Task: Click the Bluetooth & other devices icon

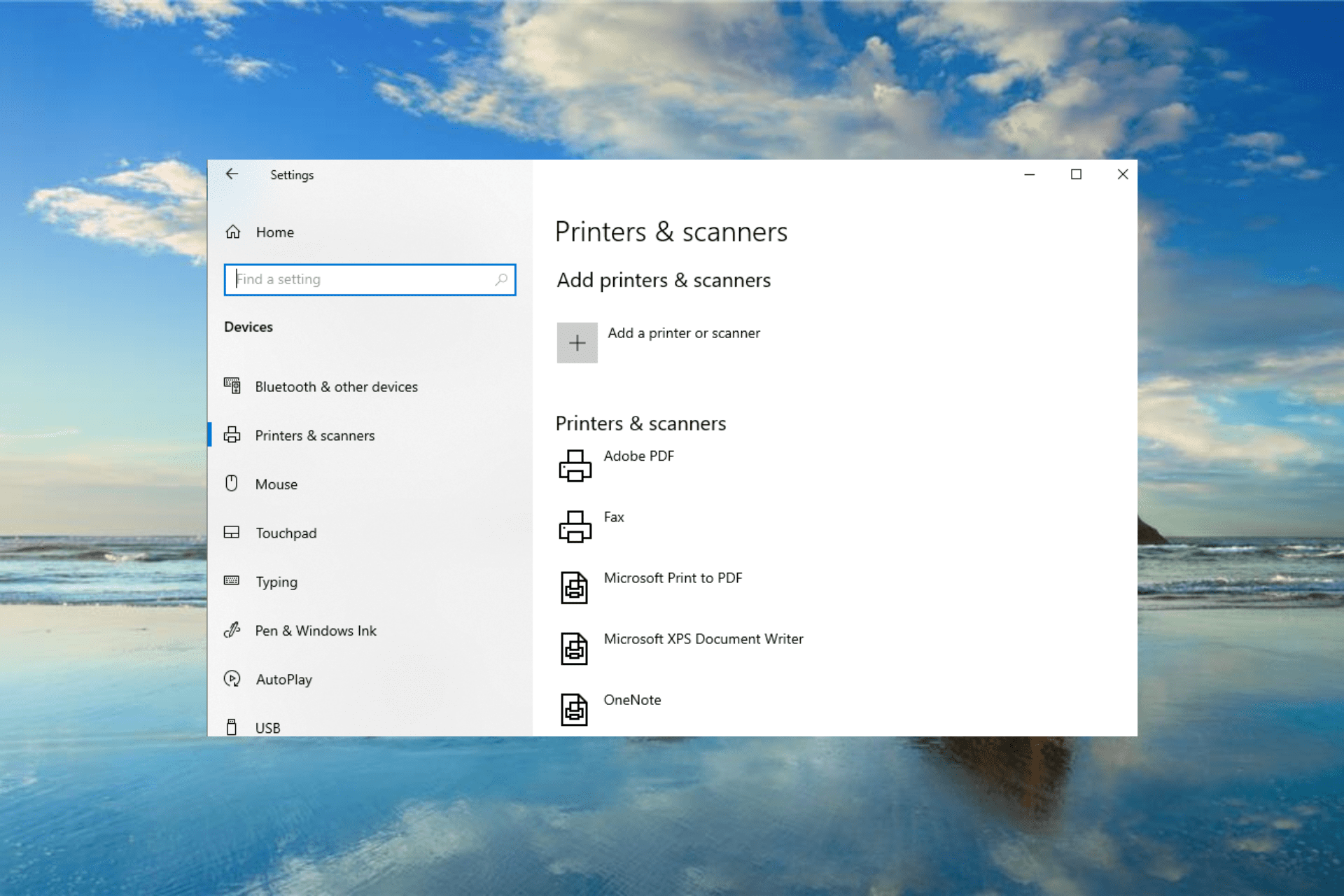Action: (x=232, y=386)
